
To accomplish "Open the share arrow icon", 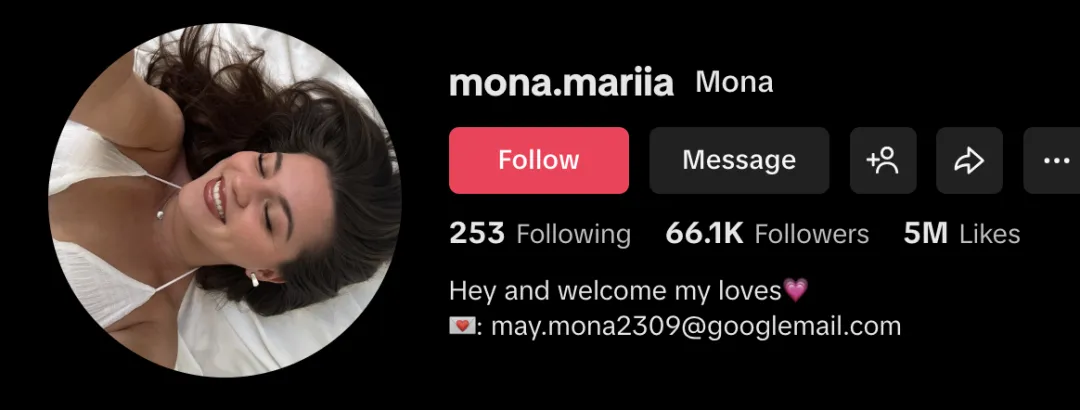I will pyautogui.click(x=969, y=161).
